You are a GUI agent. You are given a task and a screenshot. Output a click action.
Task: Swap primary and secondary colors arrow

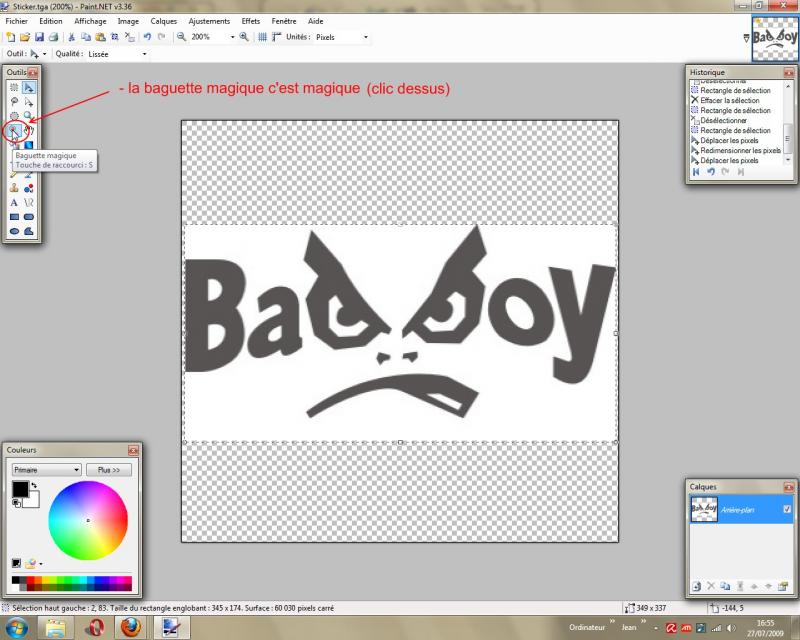[34, 485]
